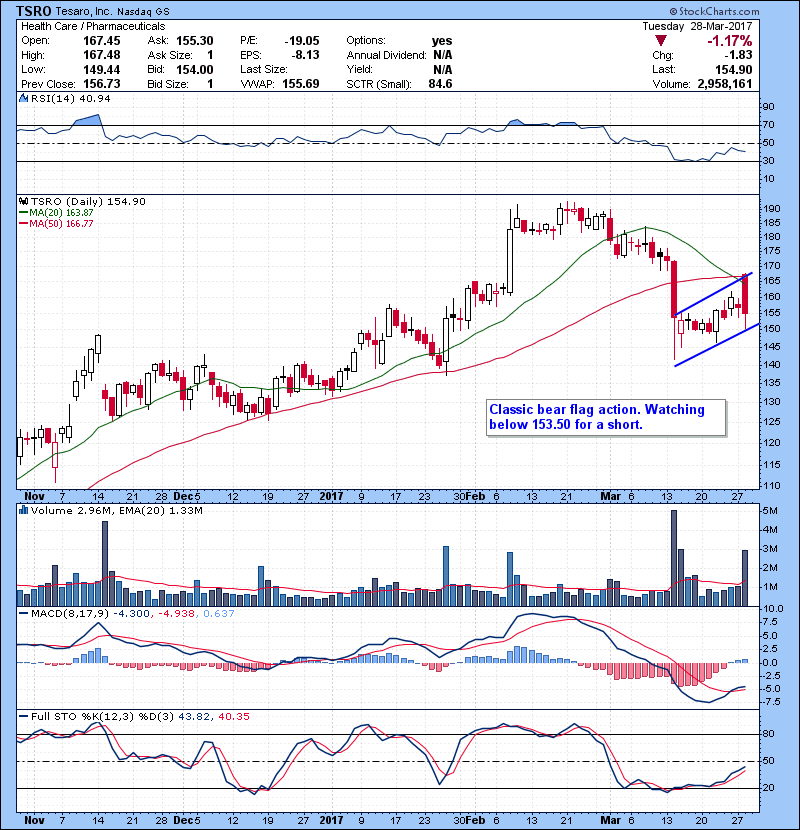800x830 pixels.
Task: Click the red MA(50) legend line marker
Action: (23, 224)
